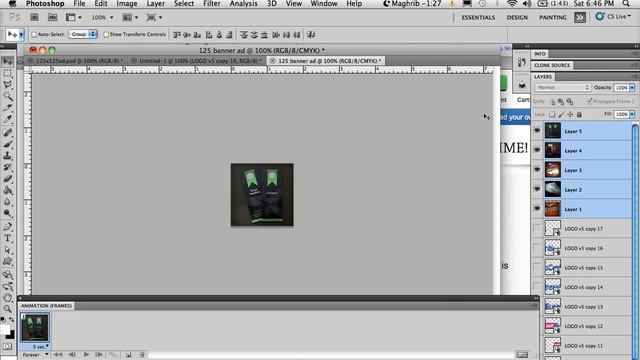
Task: Open the Forever looping options dropdown
Action: tap(36, 355)
